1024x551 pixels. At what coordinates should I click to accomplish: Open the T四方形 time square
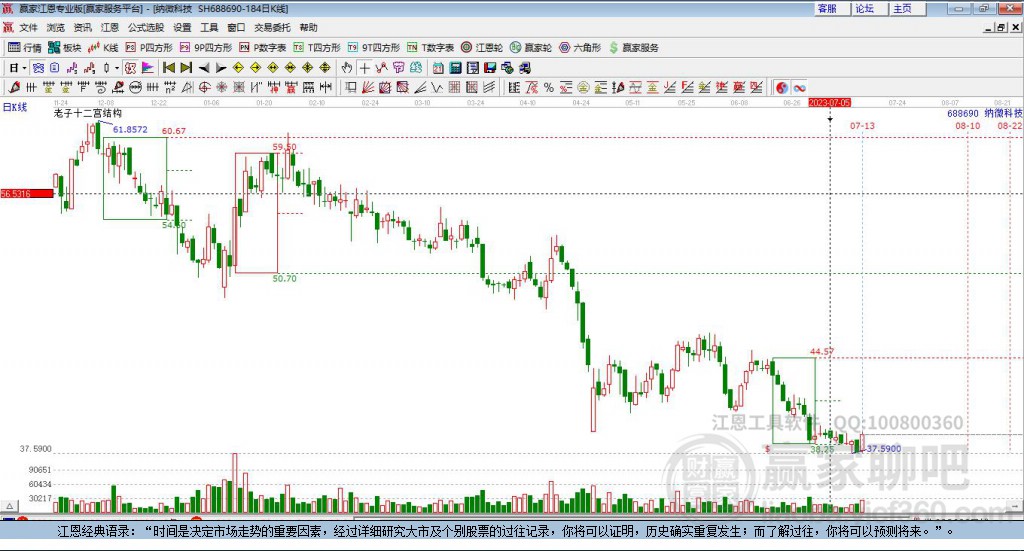[x=317, y=48]
